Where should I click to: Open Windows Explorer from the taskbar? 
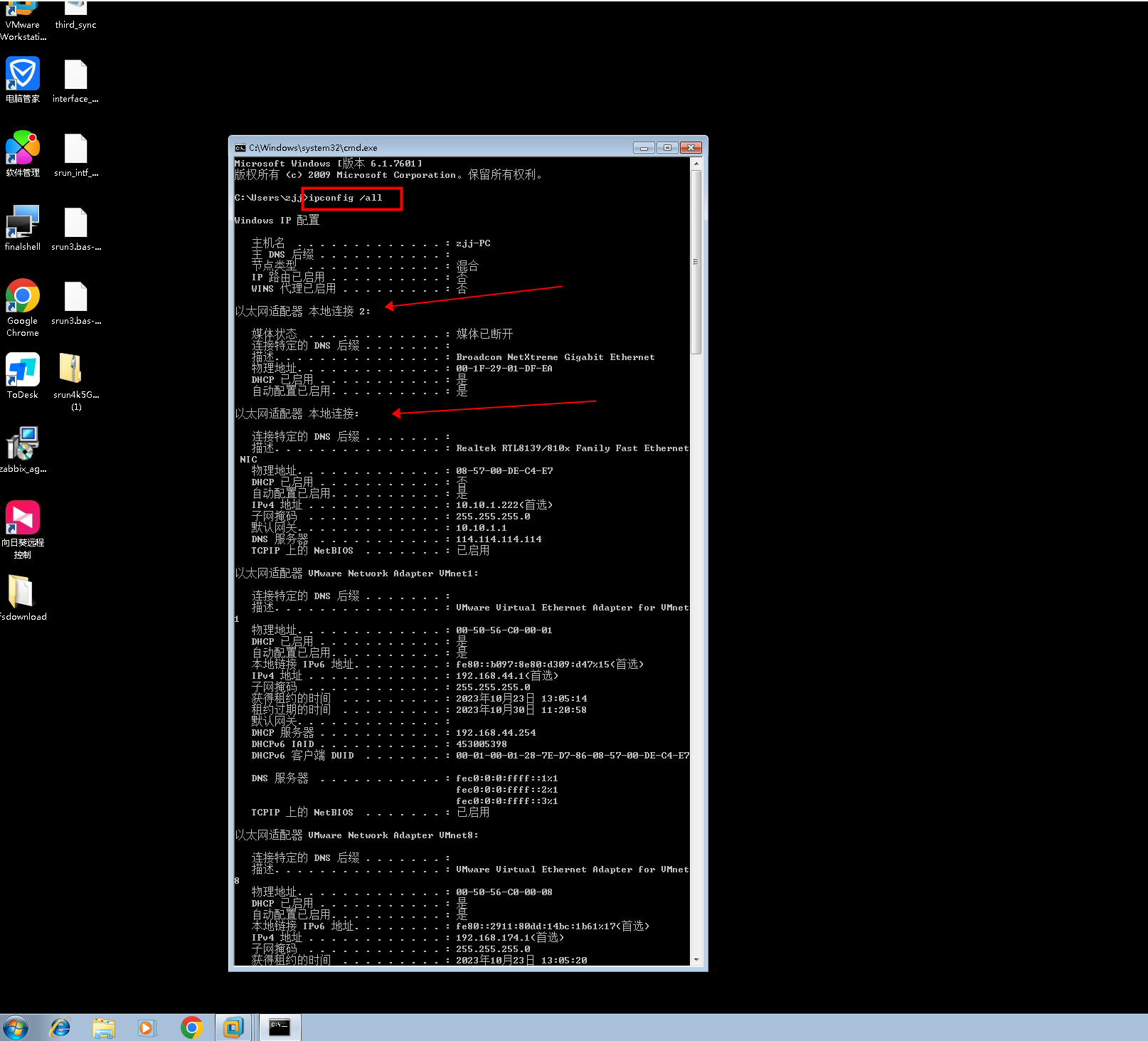coord(104,1027)
